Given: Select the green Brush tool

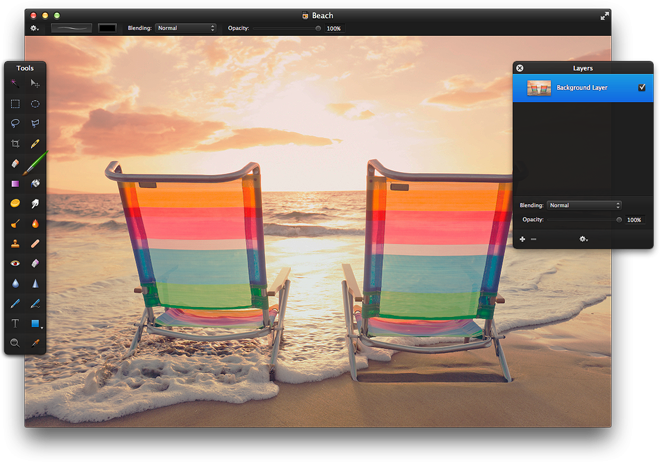Looking at the screenshot, I should click(x=35, y=163).
